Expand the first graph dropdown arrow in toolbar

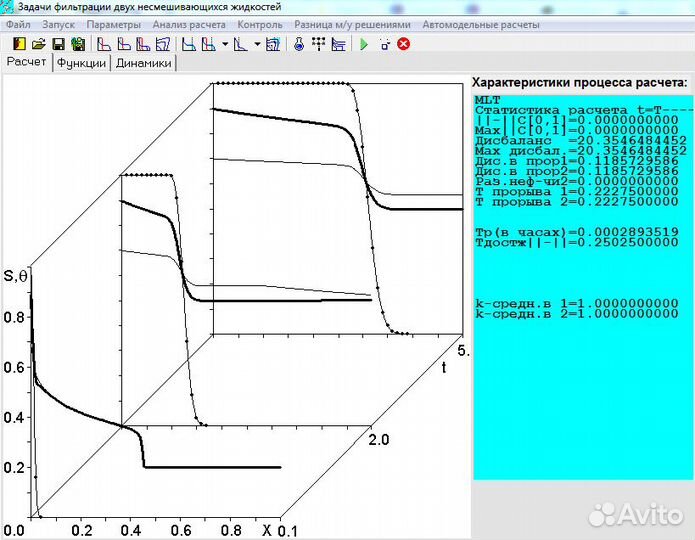225,44
